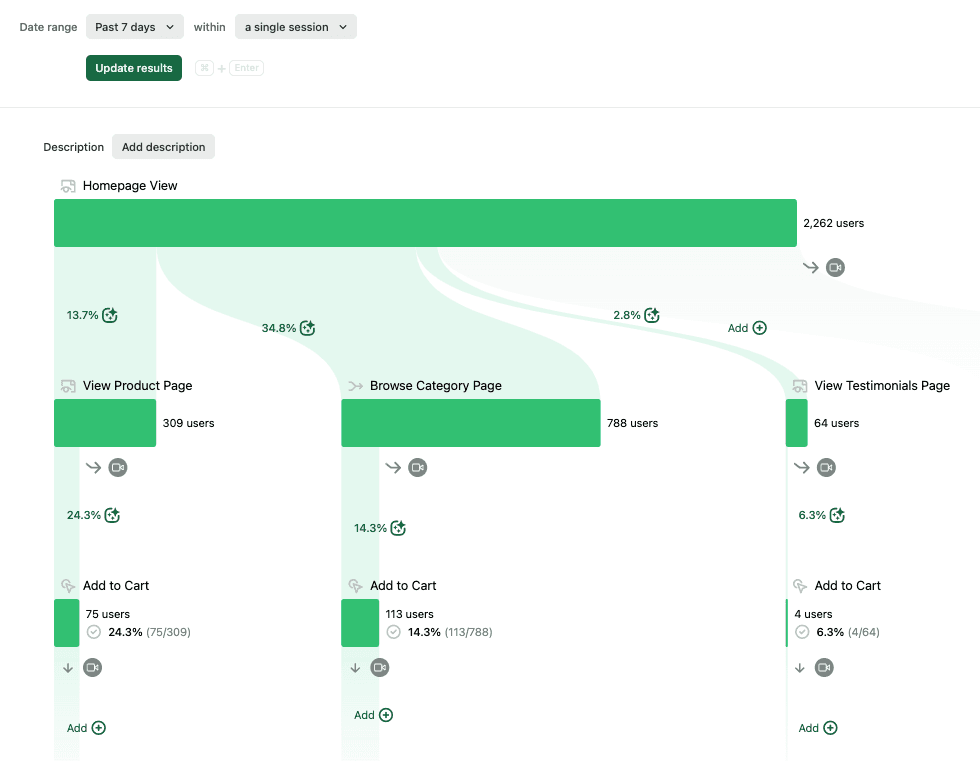This screenshot has height=761, width=980.
Task: Toggle the checkmark next to 6.3% (4/64)
Action: coord(802,631)
